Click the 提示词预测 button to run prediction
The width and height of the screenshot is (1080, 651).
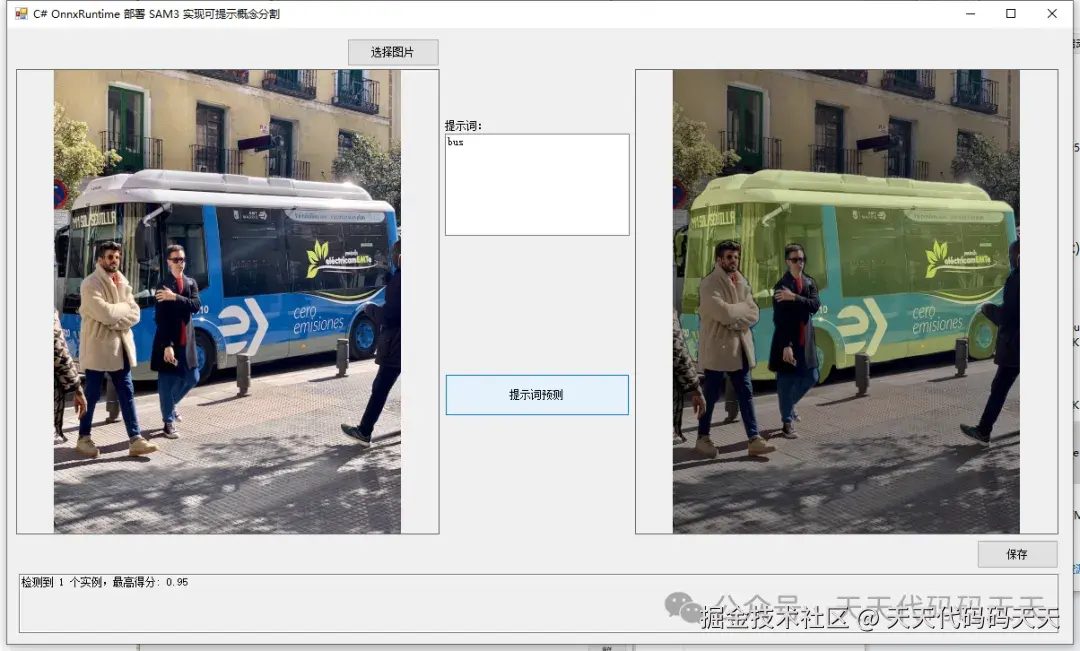pos(537,395)
